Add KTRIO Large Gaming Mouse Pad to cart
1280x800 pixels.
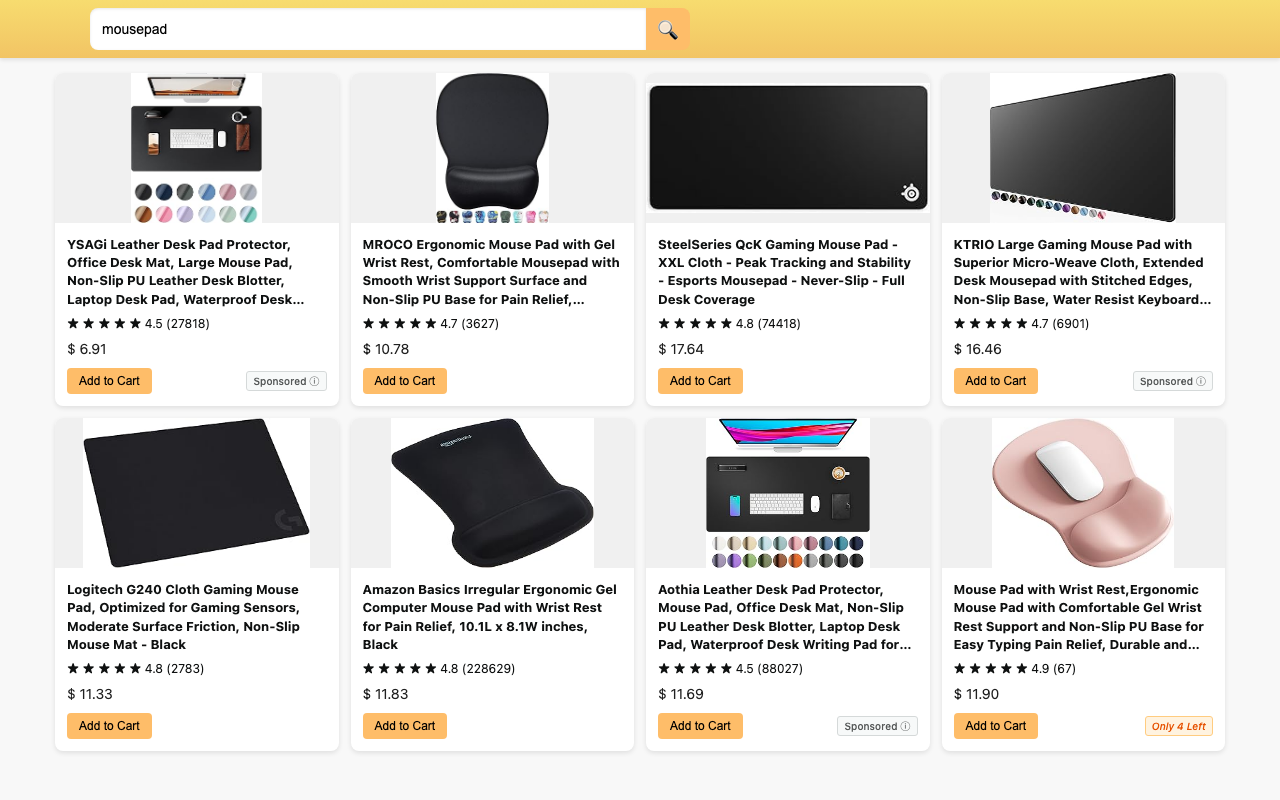pos(996,381)
